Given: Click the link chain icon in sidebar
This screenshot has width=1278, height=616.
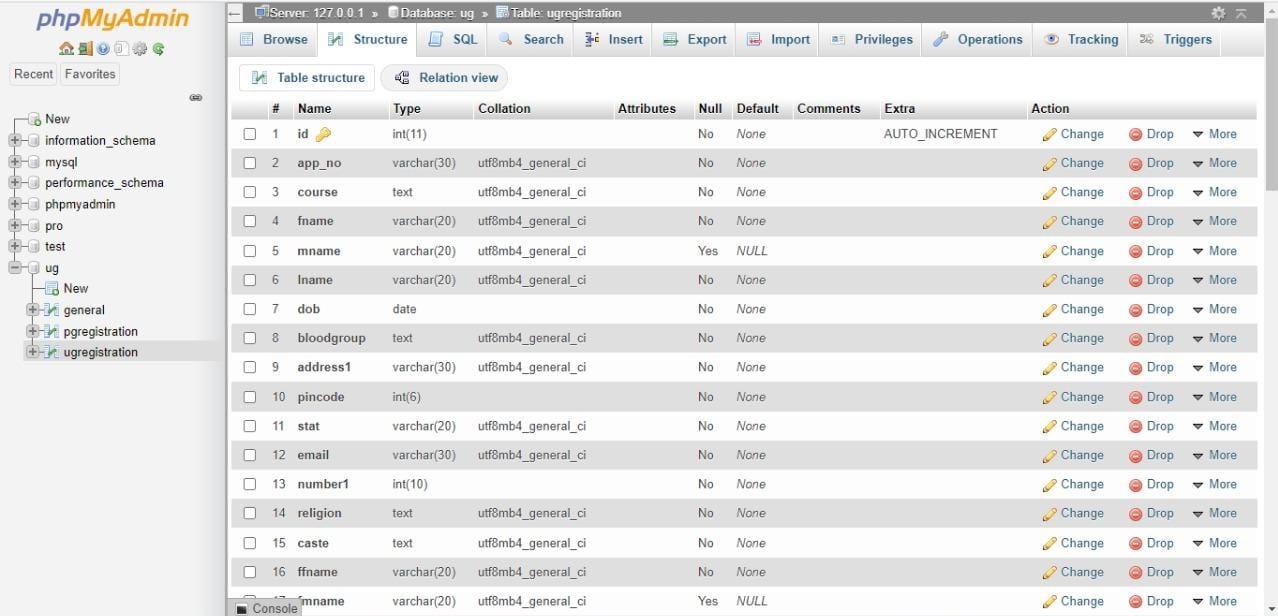Looking at the screenshot, I should click(x=196, y=98).
